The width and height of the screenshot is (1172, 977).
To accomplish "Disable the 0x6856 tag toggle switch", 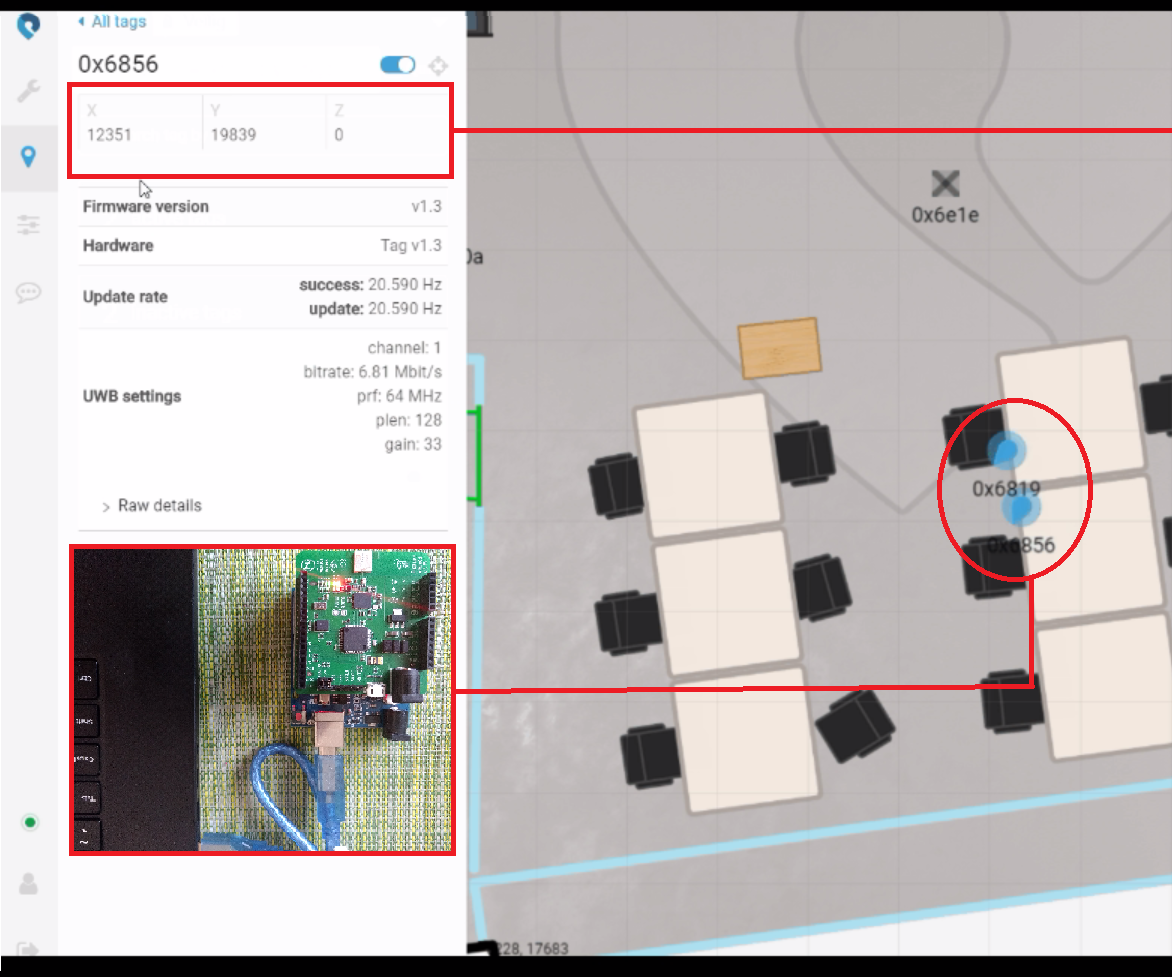I will pyautogui.click(x=397, y=64).
